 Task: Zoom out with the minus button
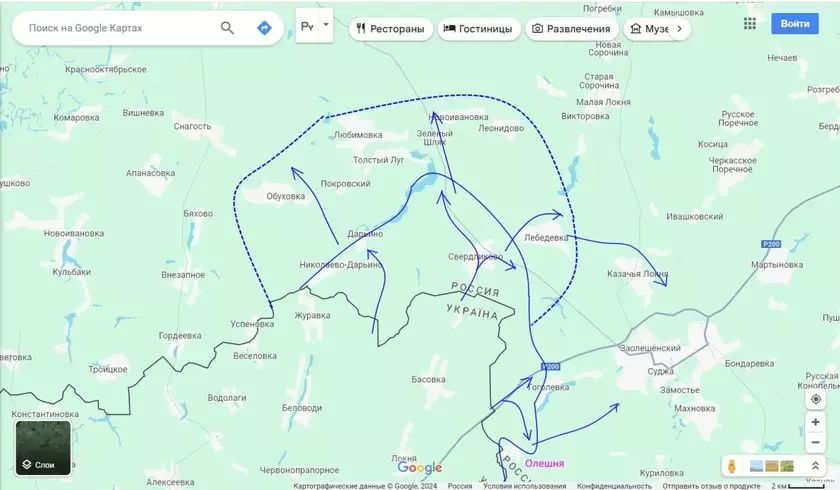click(816, 442)
